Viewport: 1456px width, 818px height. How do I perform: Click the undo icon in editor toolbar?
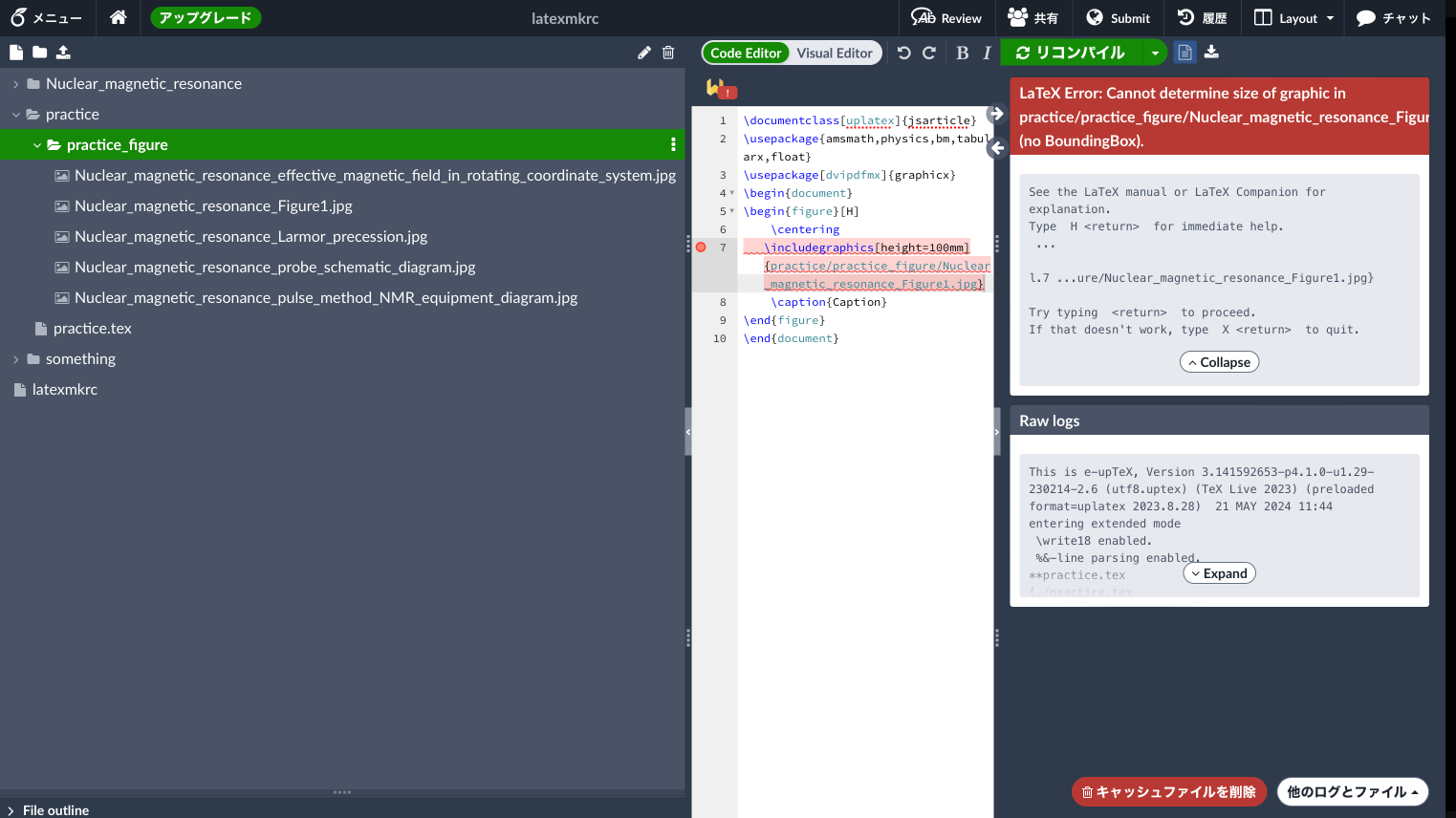coord(904,53)
